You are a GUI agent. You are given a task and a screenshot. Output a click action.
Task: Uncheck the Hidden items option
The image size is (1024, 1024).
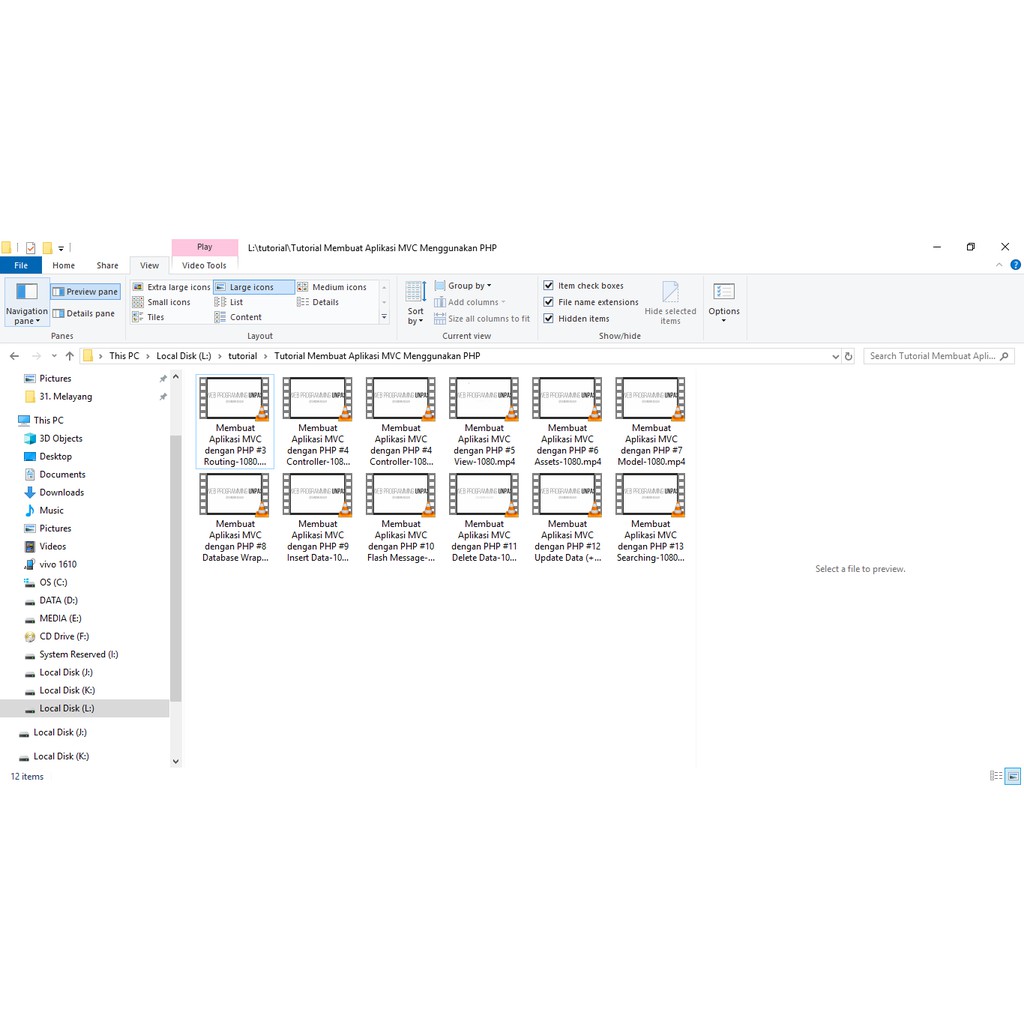click(548, 318)
